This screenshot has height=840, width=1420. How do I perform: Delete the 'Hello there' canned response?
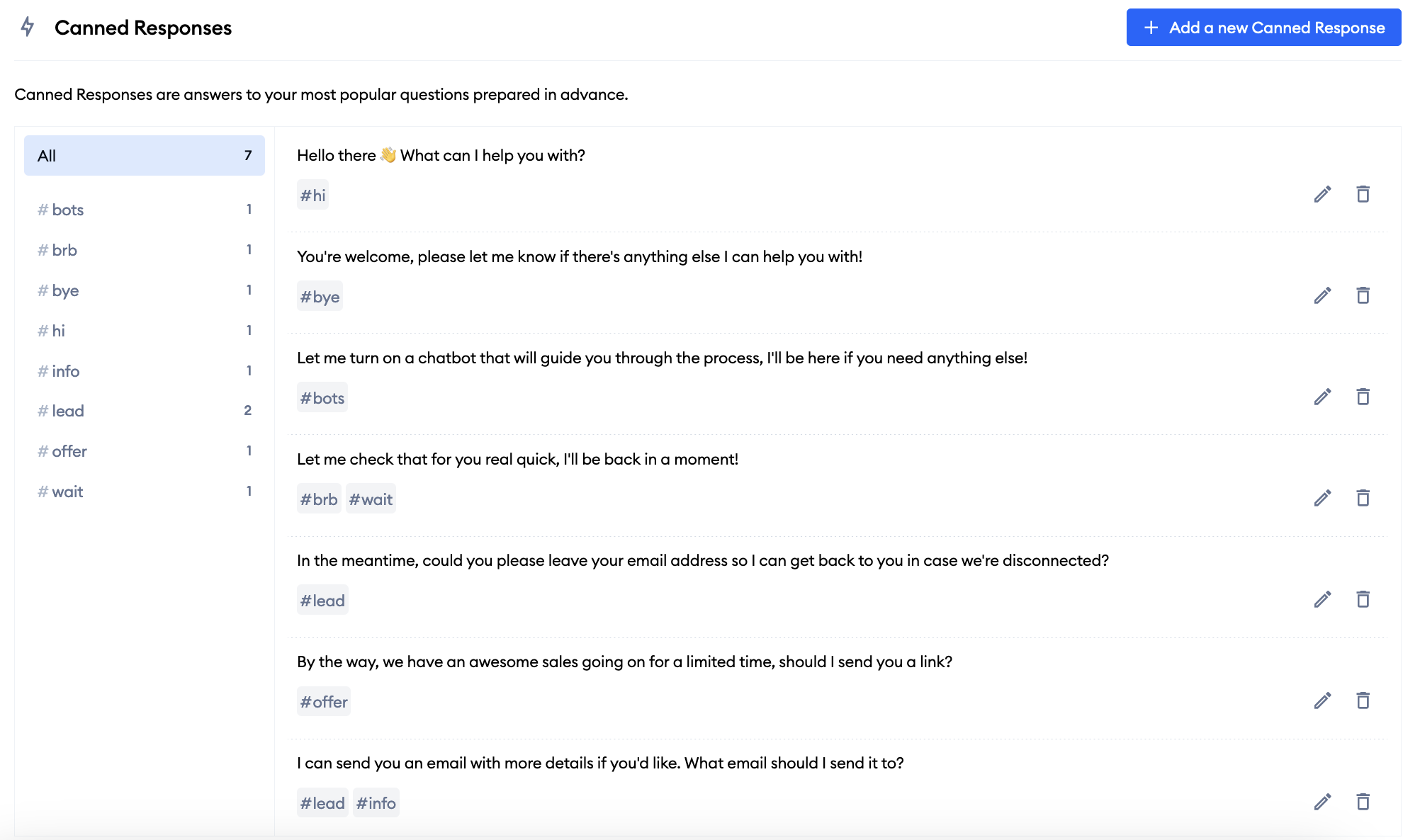click(1363, 194)
